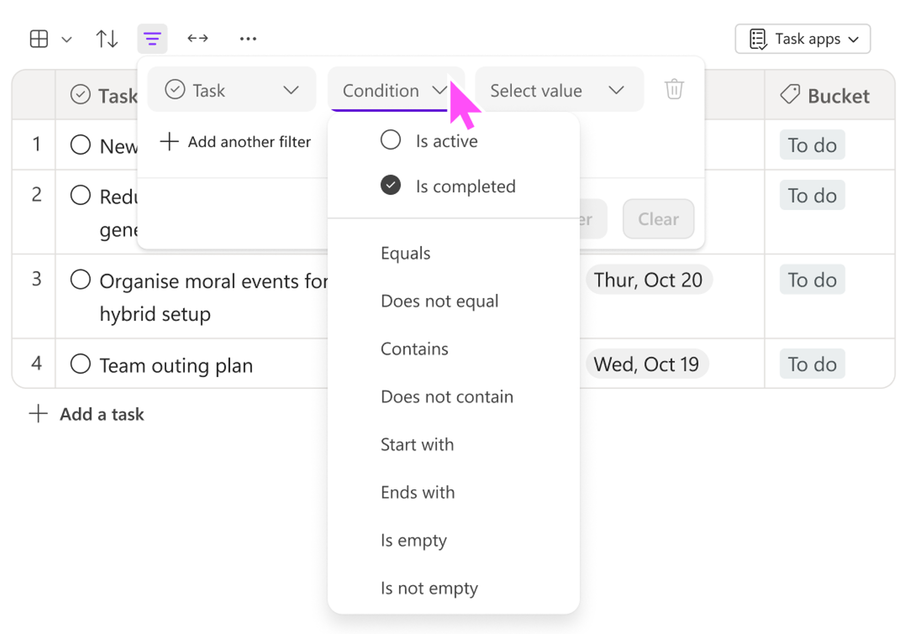Delete the filter using the trash icon
The height and width of the screenshot is (634, 902).
tap(674, 89)
